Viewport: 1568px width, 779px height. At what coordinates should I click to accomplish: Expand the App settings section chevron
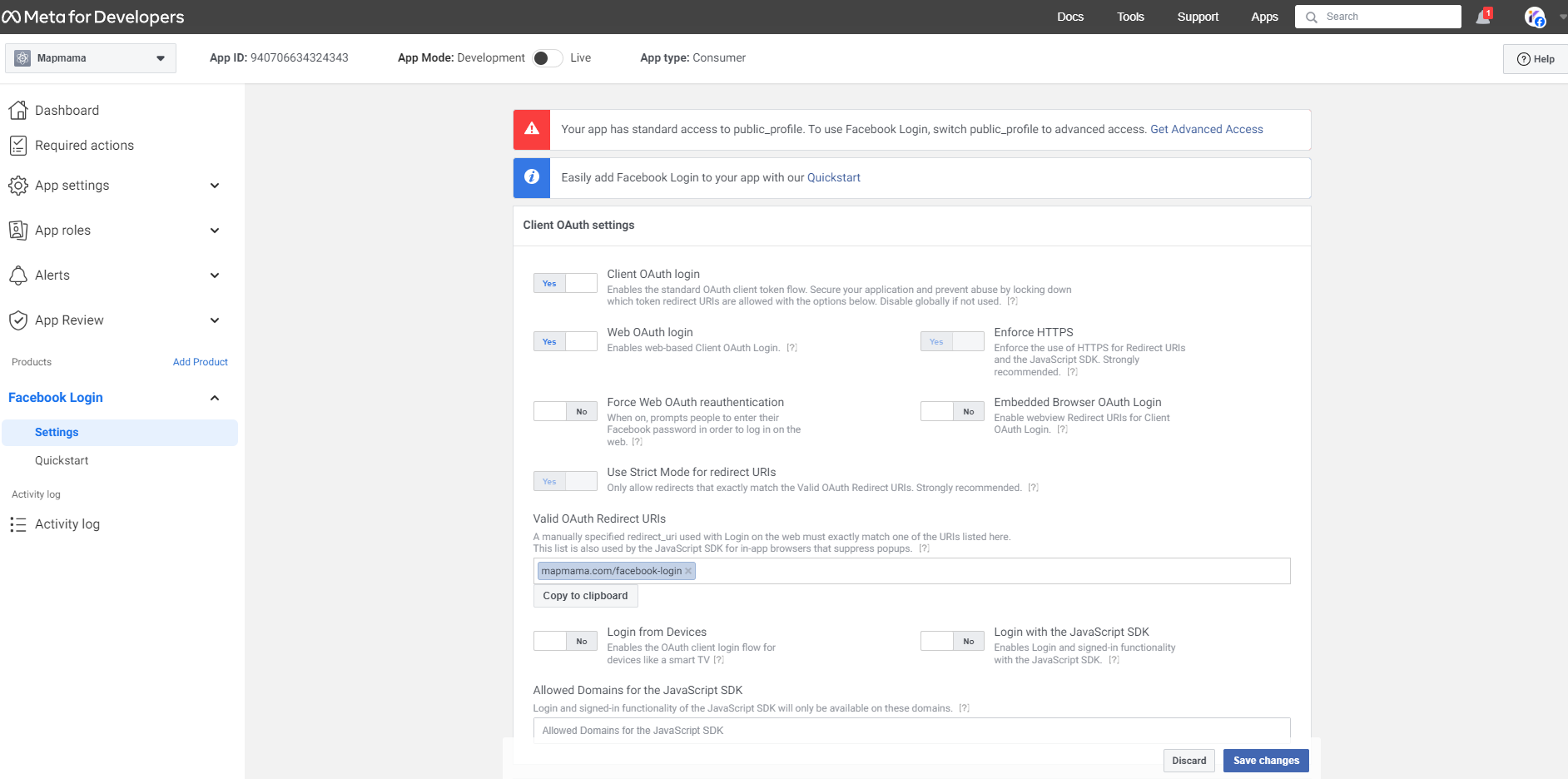point(215,186)
